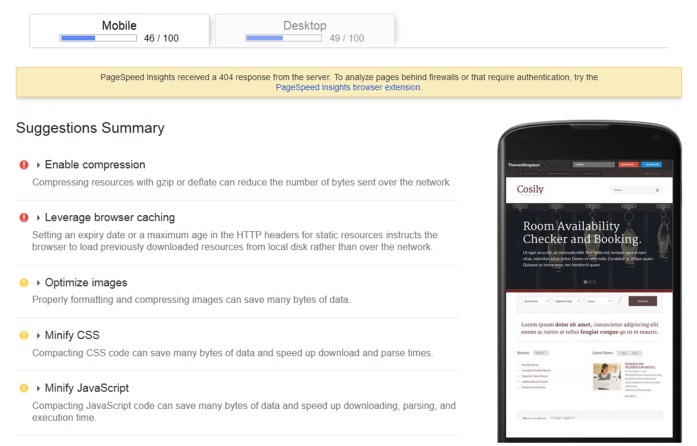697x446 pixels.
Task: Expand the Optimize images disclosure triangle
Action: [x=38, y=283]
